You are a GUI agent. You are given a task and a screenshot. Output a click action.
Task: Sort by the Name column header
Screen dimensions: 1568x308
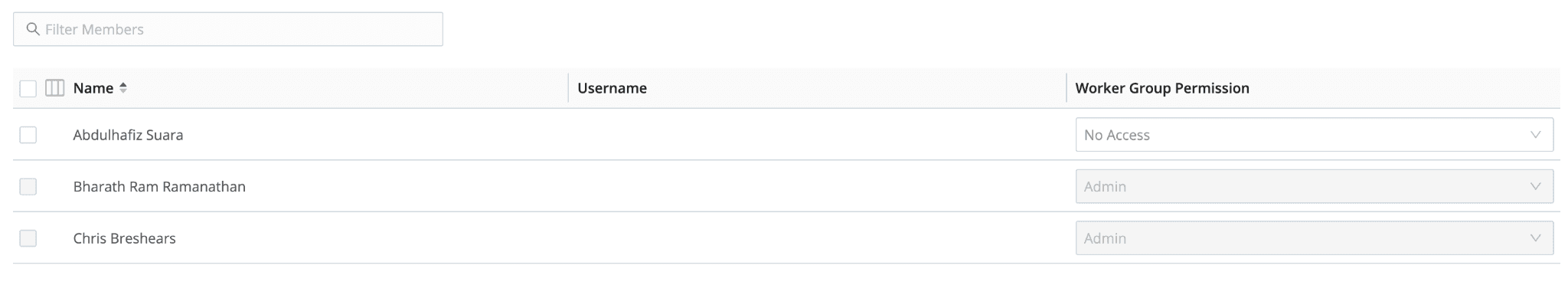[93, 88]
